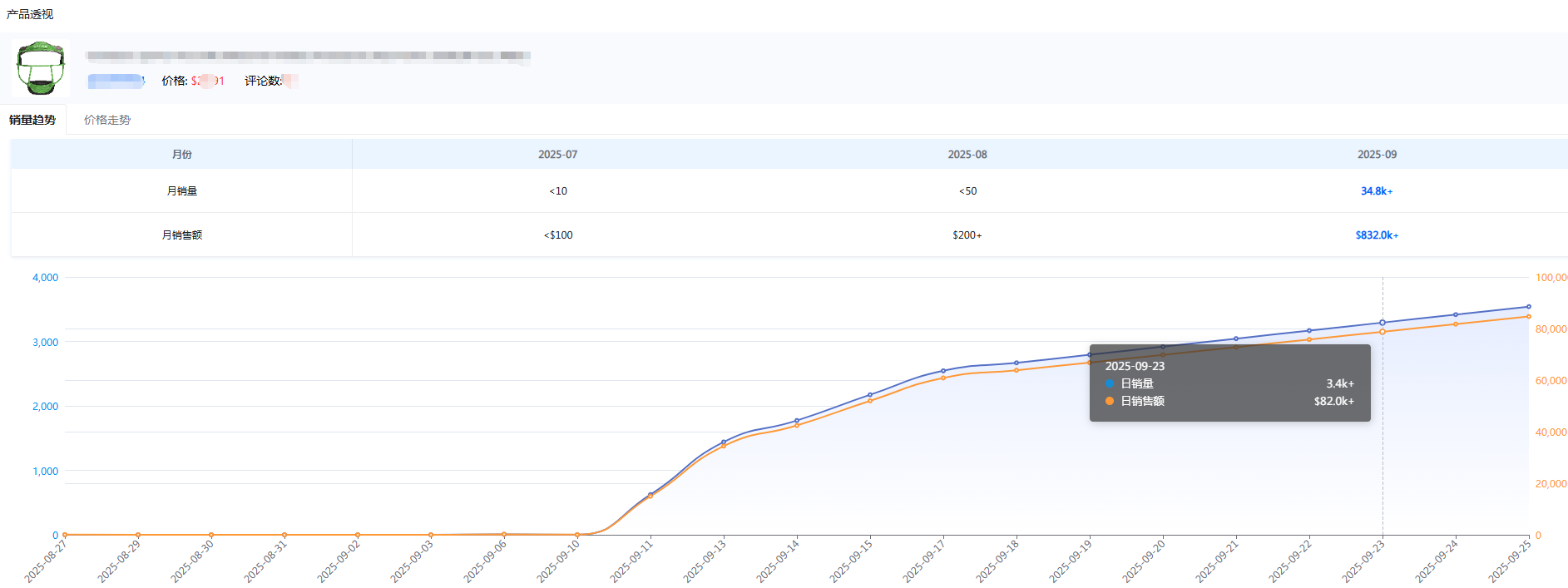Click the 月份 header cell

tap(181, 155)
